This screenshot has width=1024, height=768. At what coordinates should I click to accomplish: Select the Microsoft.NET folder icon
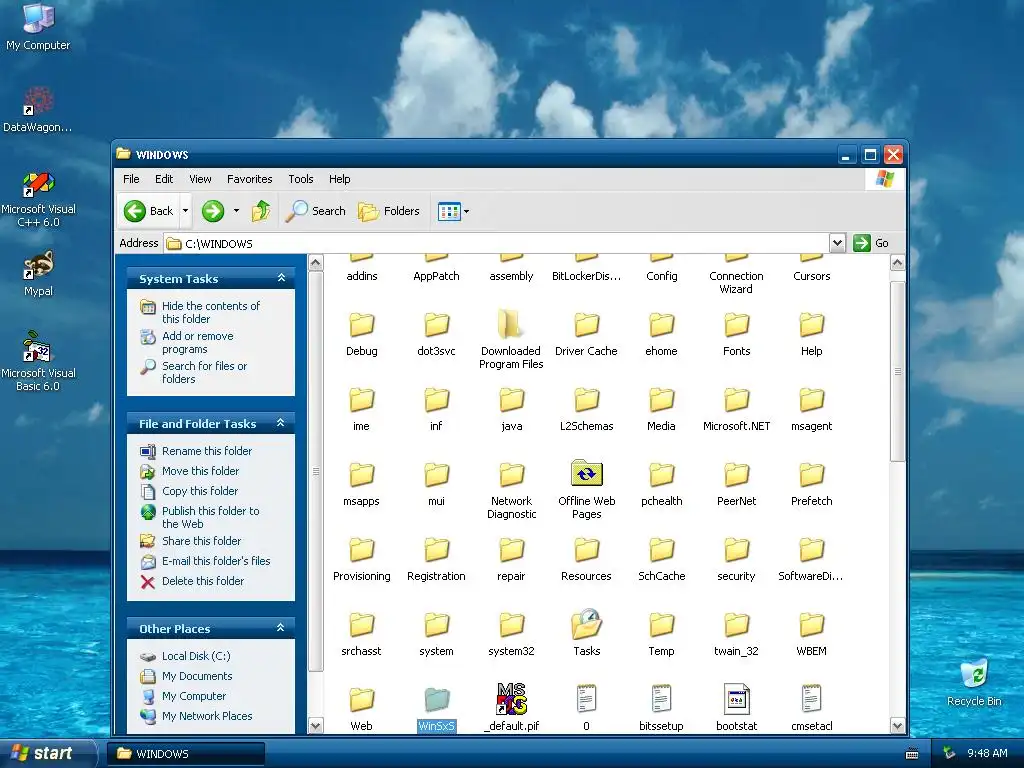737,399
